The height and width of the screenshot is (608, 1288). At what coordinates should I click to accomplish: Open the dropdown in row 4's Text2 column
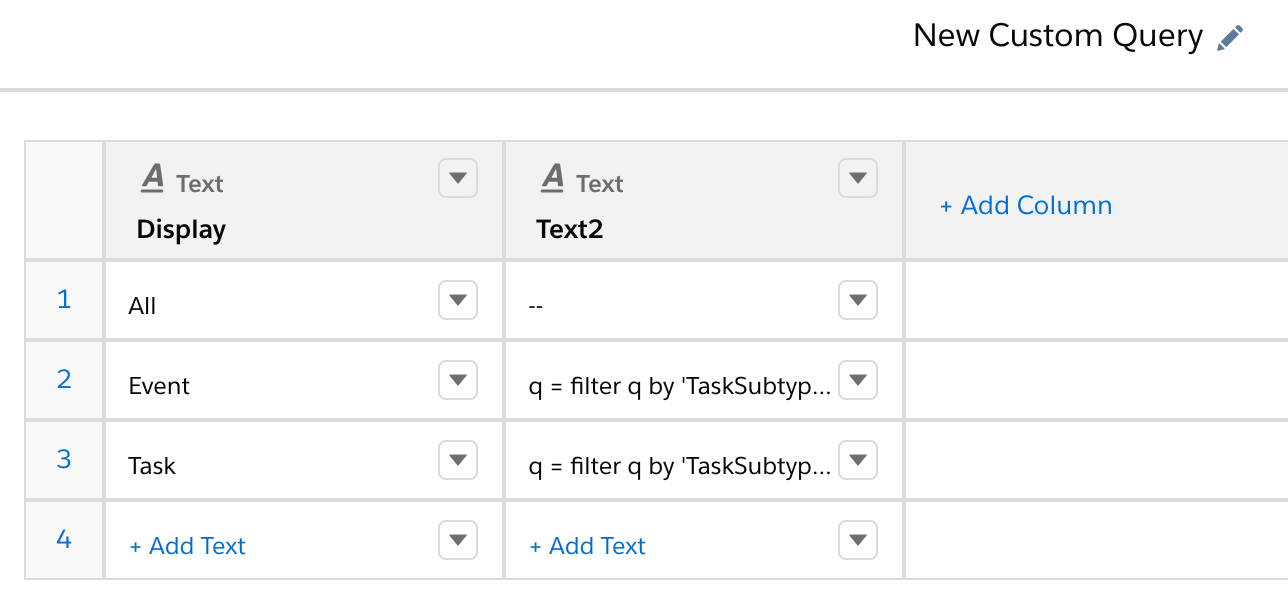pyautogui.click(x=857, y=540)
